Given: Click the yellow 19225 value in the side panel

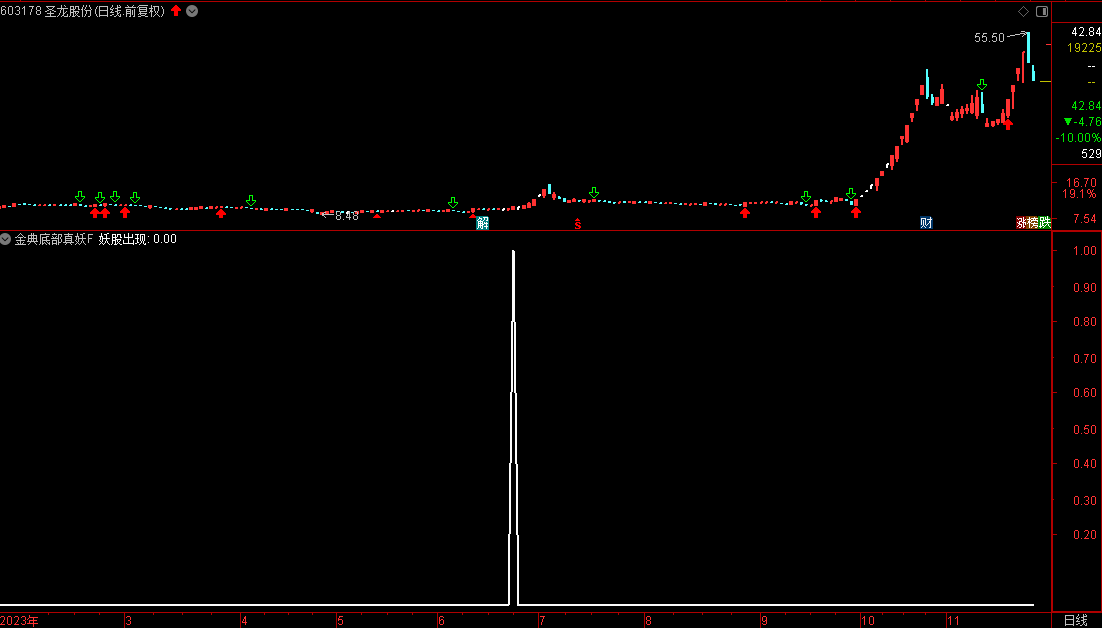Looking at the screenshot, I should click(x=1084, y=48).
